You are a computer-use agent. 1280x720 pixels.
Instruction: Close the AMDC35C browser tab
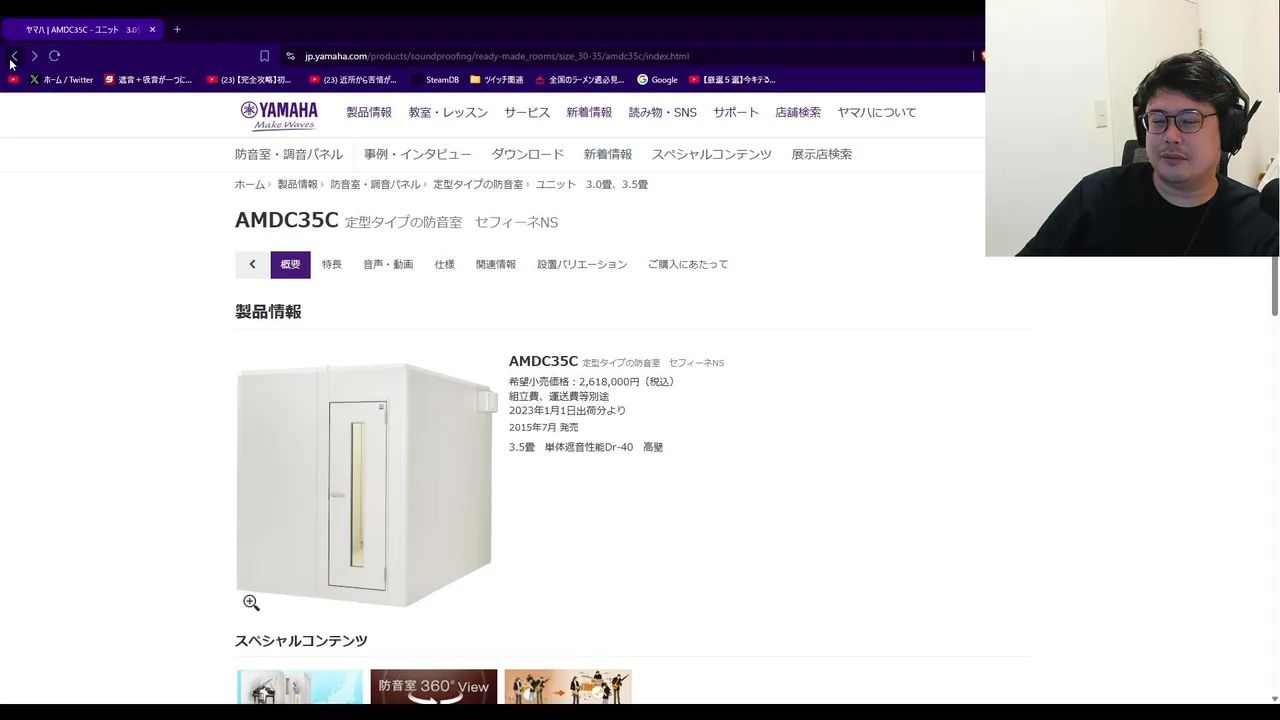point(152,30)
